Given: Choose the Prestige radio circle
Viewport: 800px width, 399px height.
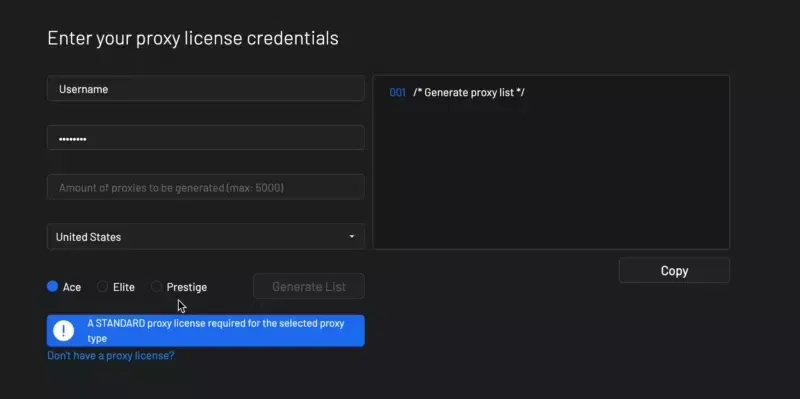Looking at the screenshot, I should point(156,286).
